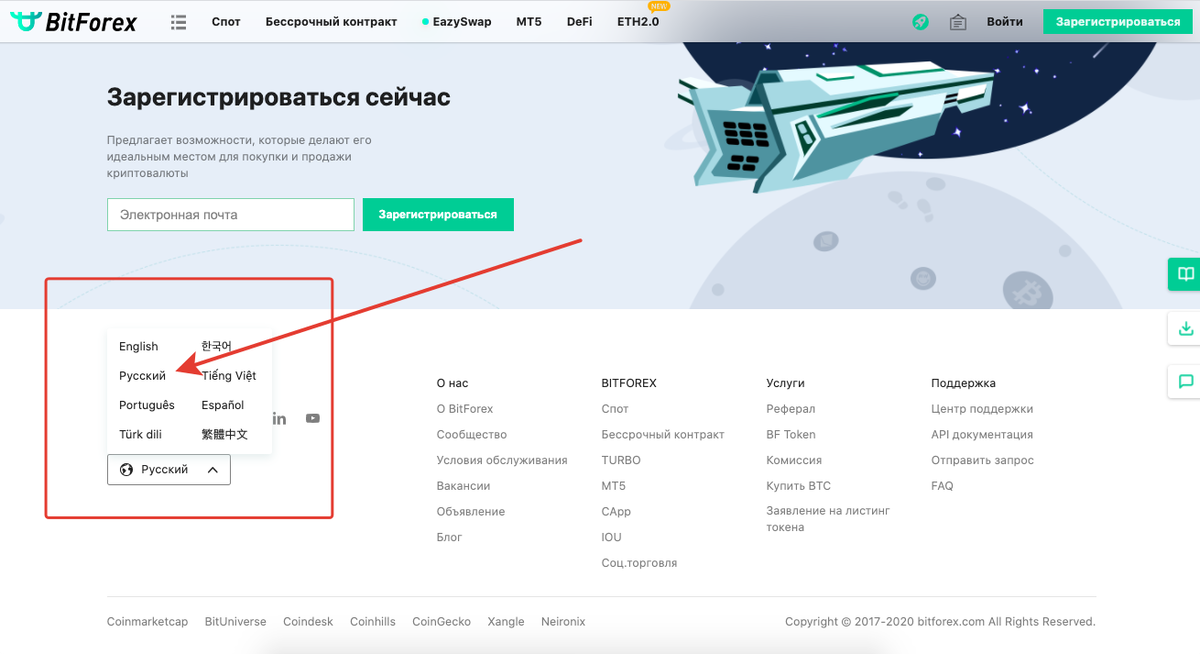1200x654 pixels.
Task: Open Комиссия footer link
Action: (794, 460)
